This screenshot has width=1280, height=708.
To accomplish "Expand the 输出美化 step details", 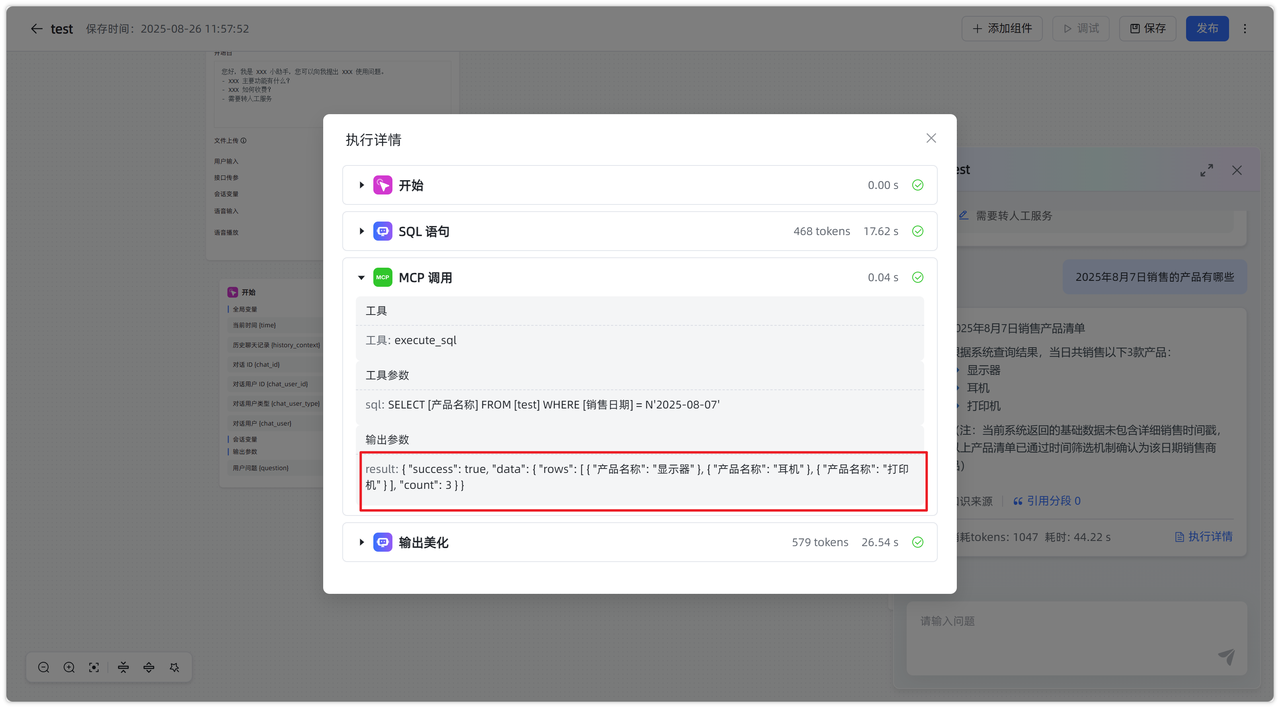I will 362,542.
